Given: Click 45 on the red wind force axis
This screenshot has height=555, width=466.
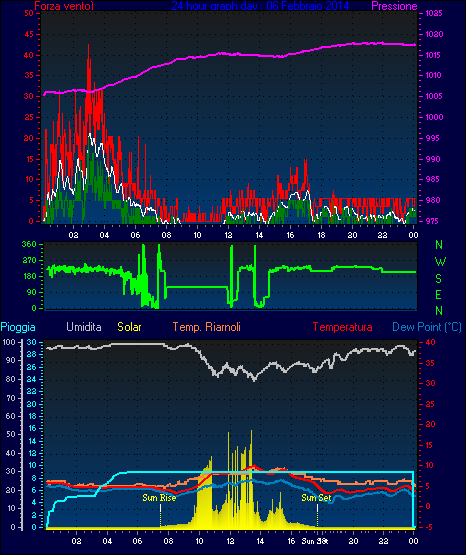Looking at the screenshot, I should [x=29, y=34].
